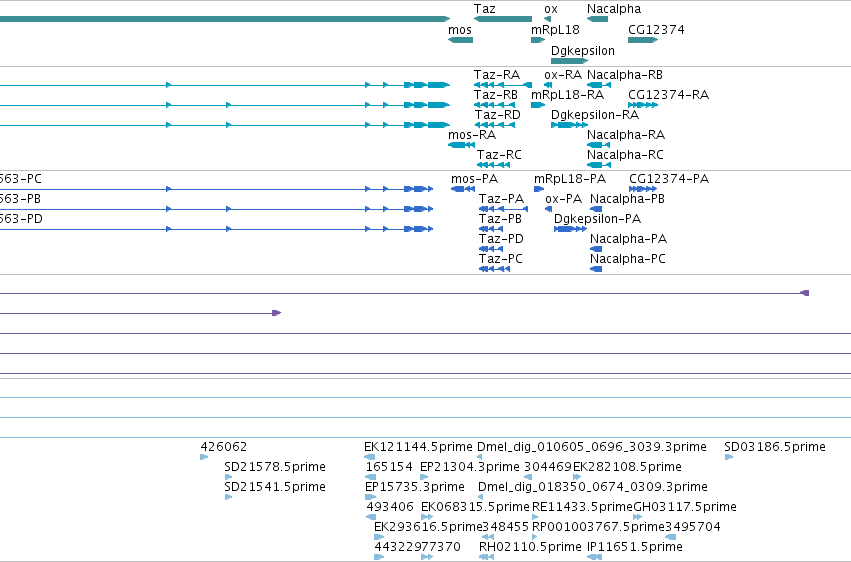The height and width of the screenshot is (562, 851).
Task: Select the Taz-RB transcript label
Action: (496, 95)
